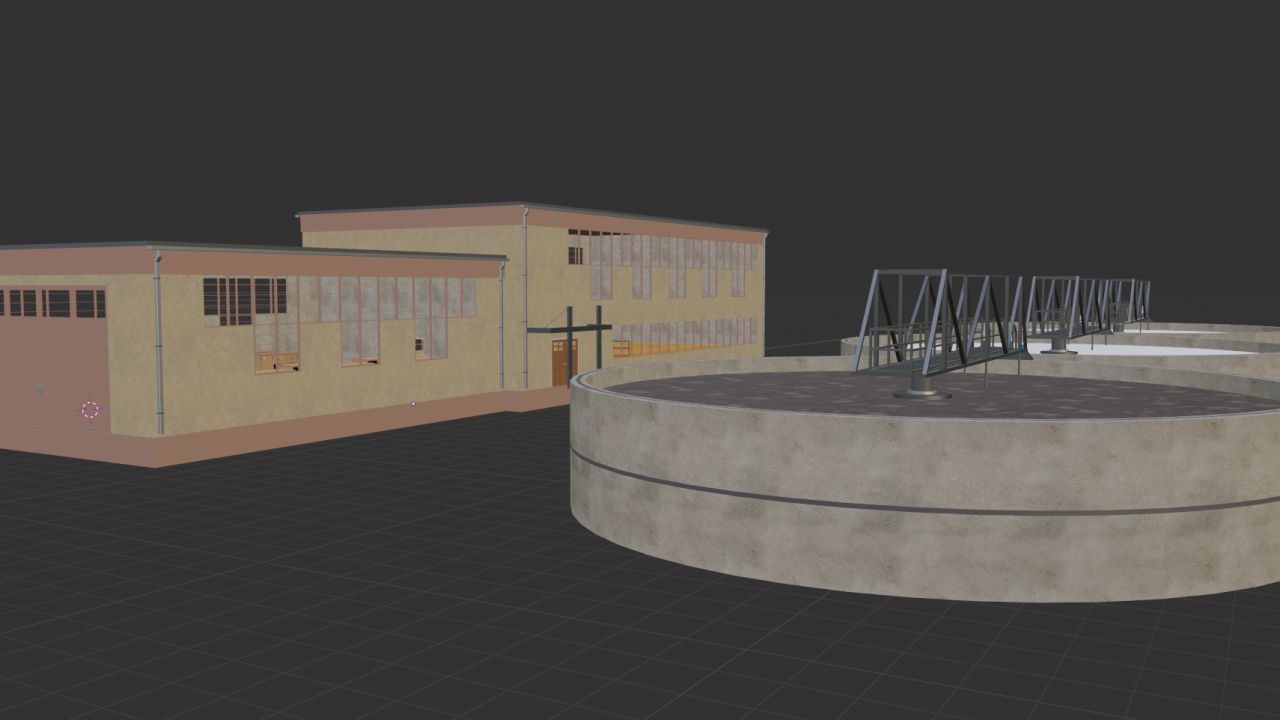The width and height of the screenshot is (1280, 720).
Task: Click the bridge's central pivot column
Action: coord(922,385)
